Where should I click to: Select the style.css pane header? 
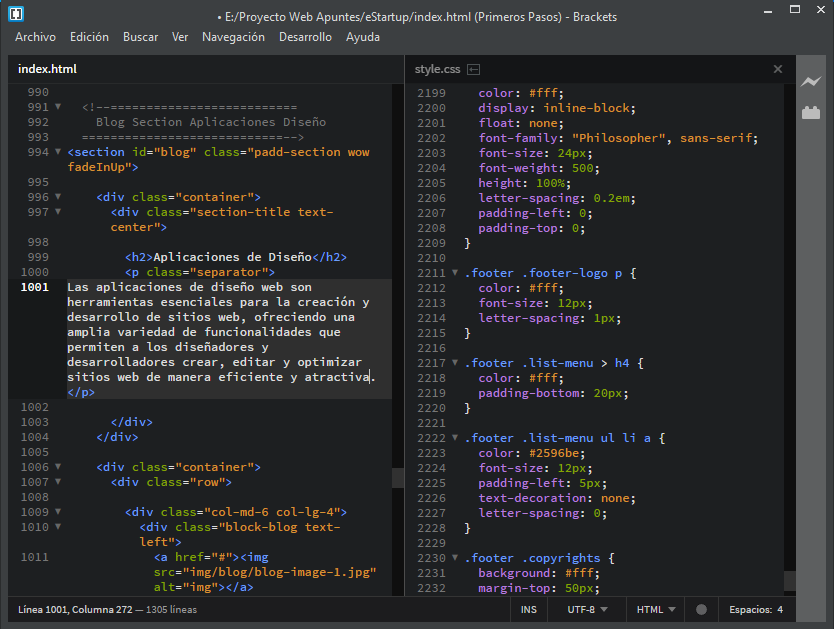[x=437, y=69]
